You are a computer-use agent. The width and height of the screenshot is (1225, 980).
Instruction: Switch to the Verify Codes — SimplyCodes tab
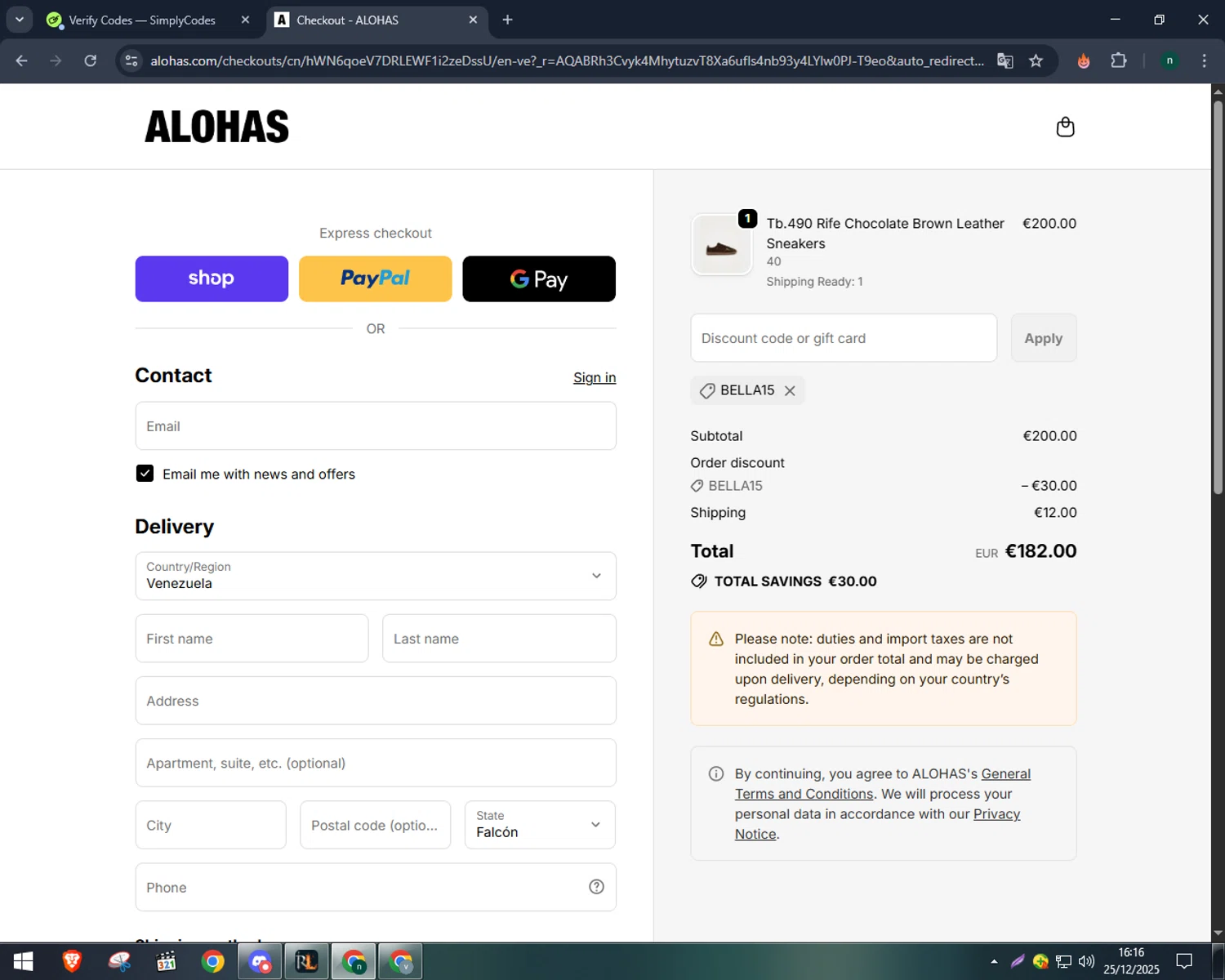(141, 20)
